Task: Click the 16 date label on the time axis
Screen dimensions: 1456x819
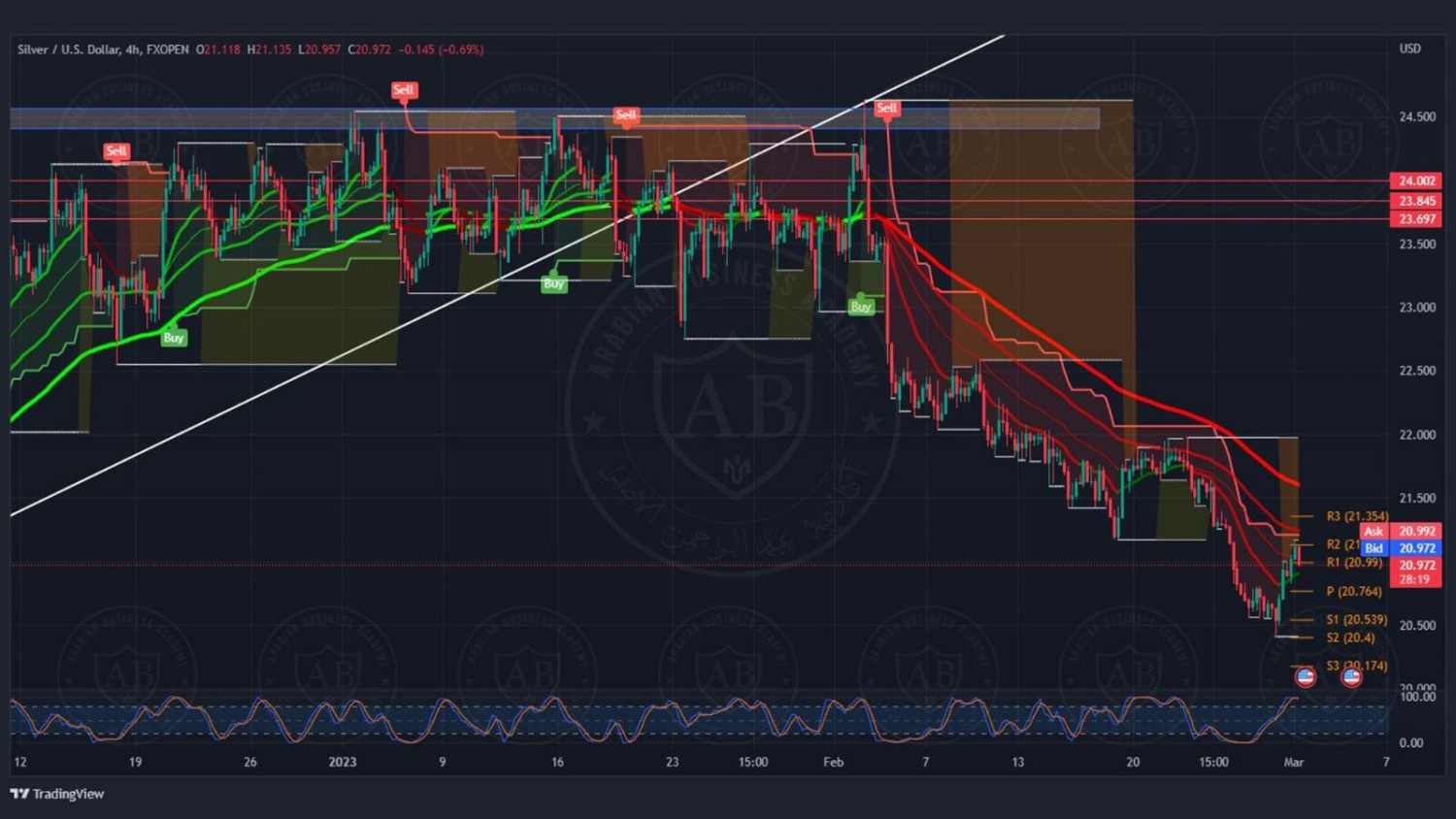Action: click(557, 762)
